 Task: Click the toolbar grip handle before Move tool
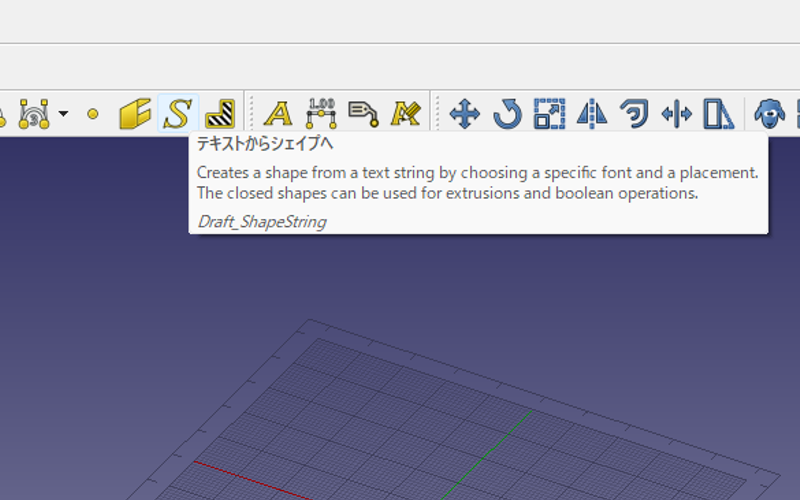[437, 114]
